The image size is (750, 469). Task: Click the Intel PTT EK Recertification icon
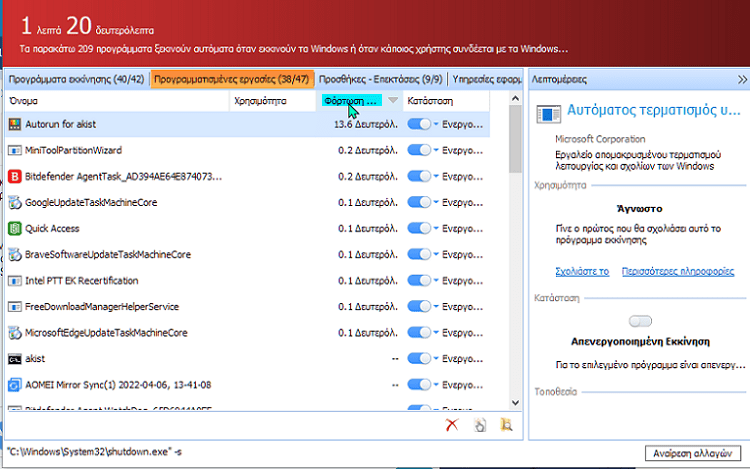(15, 281)
